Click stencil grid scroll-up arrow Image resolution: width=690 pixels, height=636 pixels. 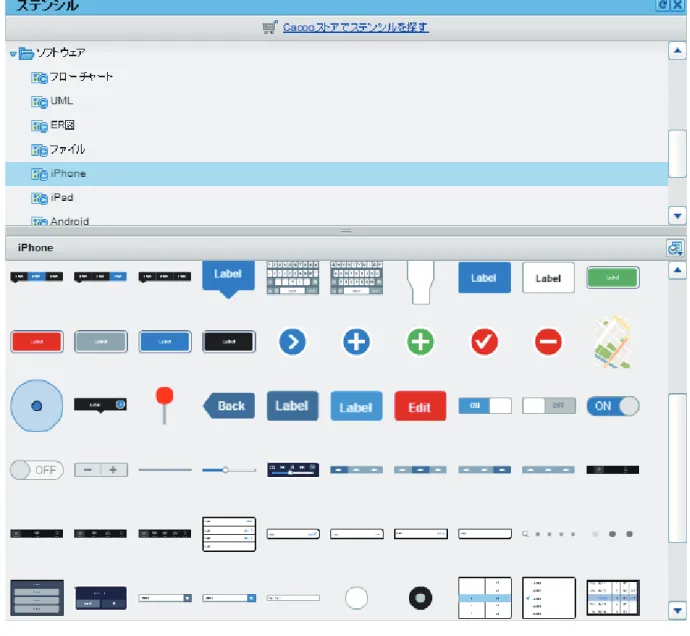click(677, 270)
